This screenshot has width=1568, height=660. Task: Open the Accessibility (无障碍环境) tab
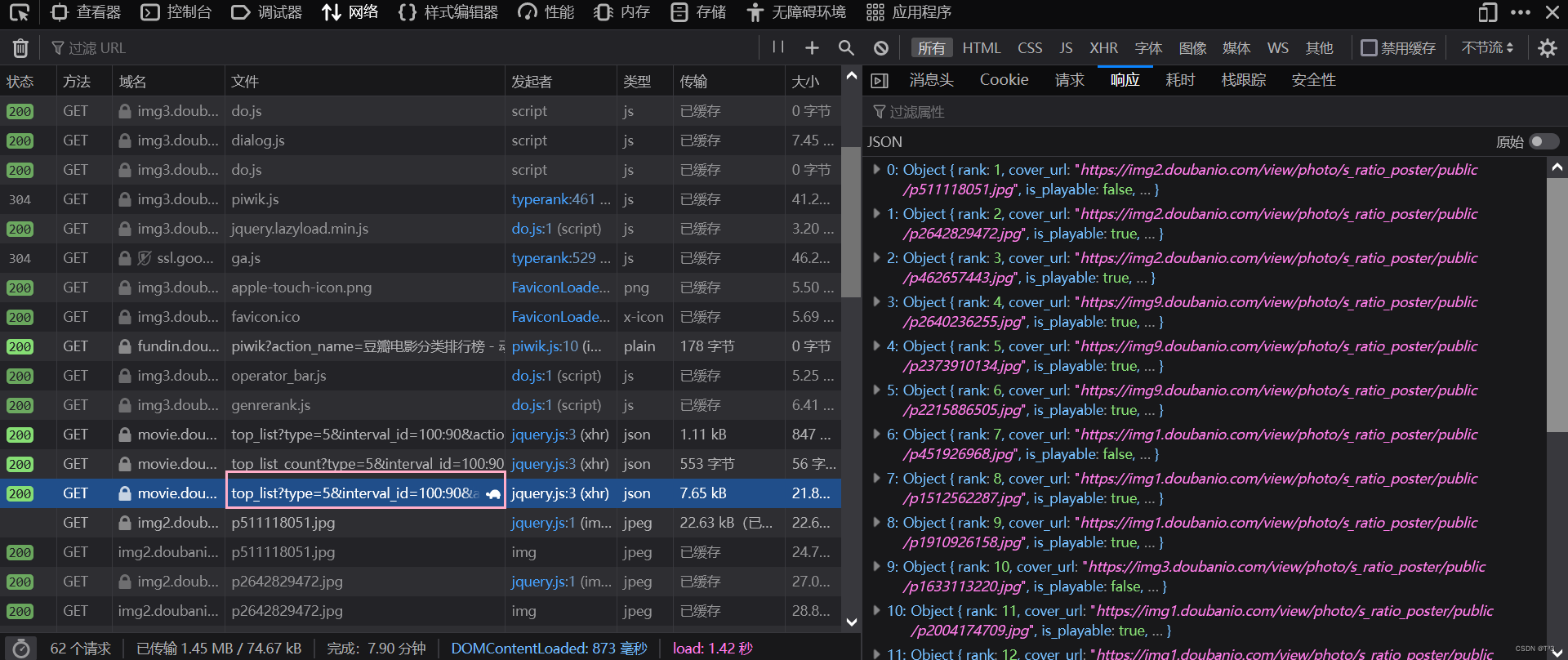(x=796, y=12)
